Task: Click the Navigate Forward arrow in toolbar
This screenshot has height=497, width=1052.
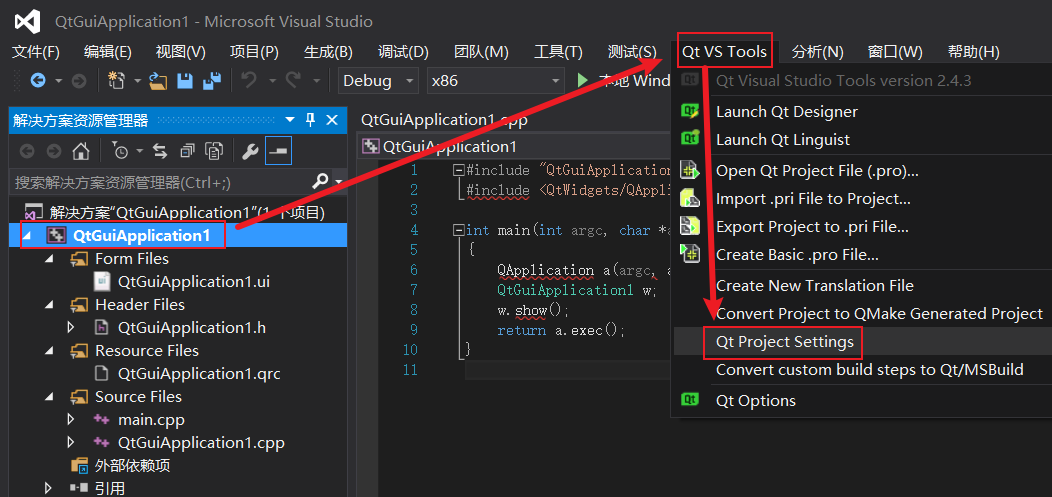Action: [78, 81]
